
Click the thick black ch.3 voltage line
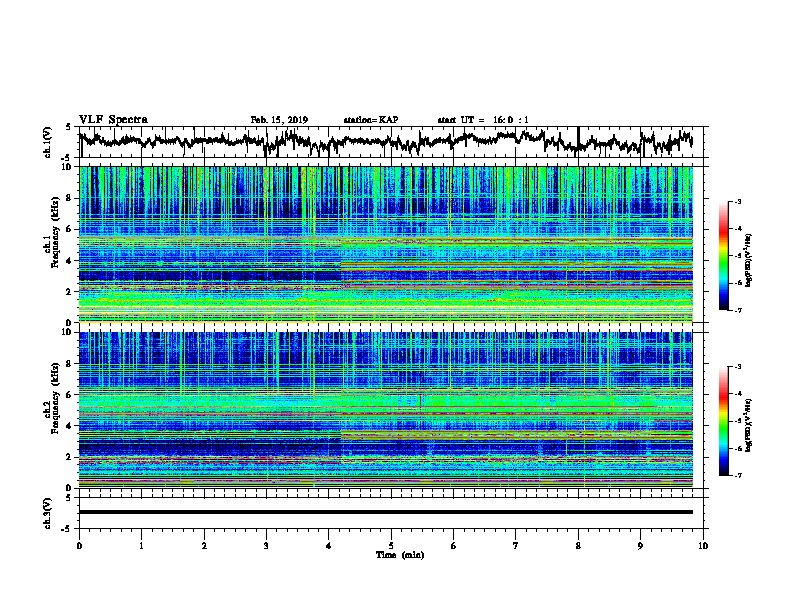coord(385,512)
